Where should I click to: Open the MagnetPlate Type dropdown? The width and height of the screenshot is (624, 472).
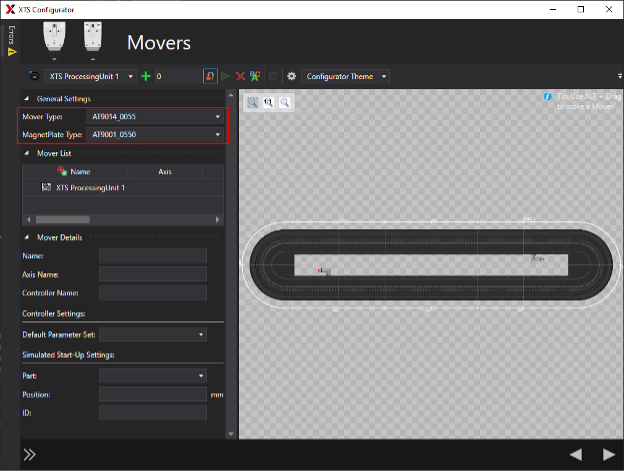154,135
